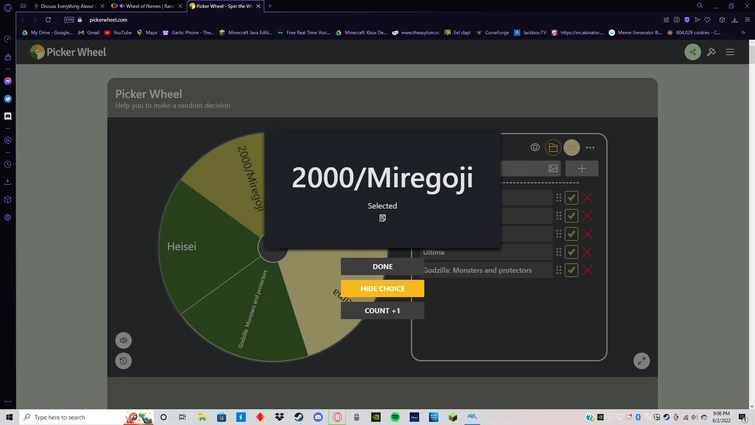Click the DONE button in the result popup
The height and width of the screenshot is (425, 755).
pyautogui.click(x=382, y=266)
